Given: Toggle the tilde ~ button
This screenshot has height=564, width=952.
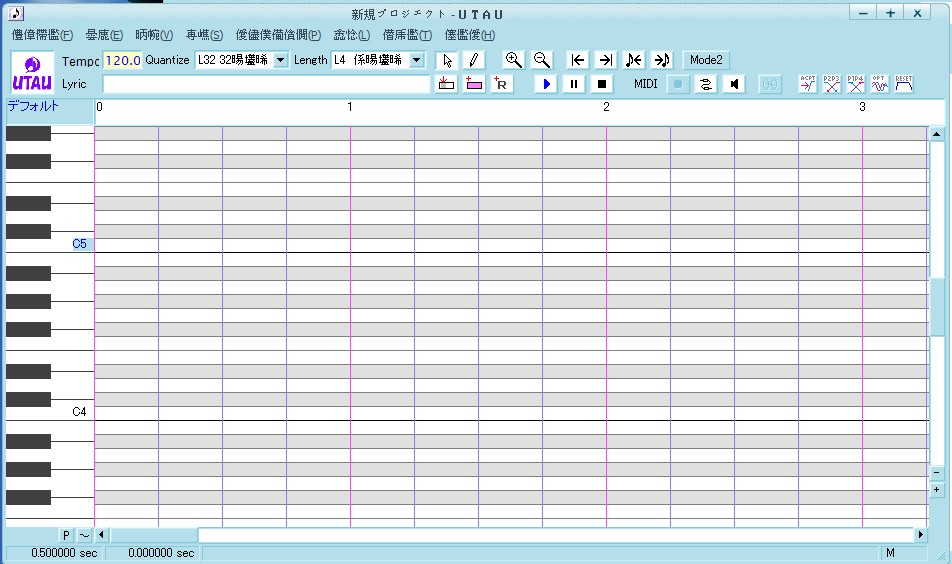Looking at the screenshot, I should tap(84, 535).
